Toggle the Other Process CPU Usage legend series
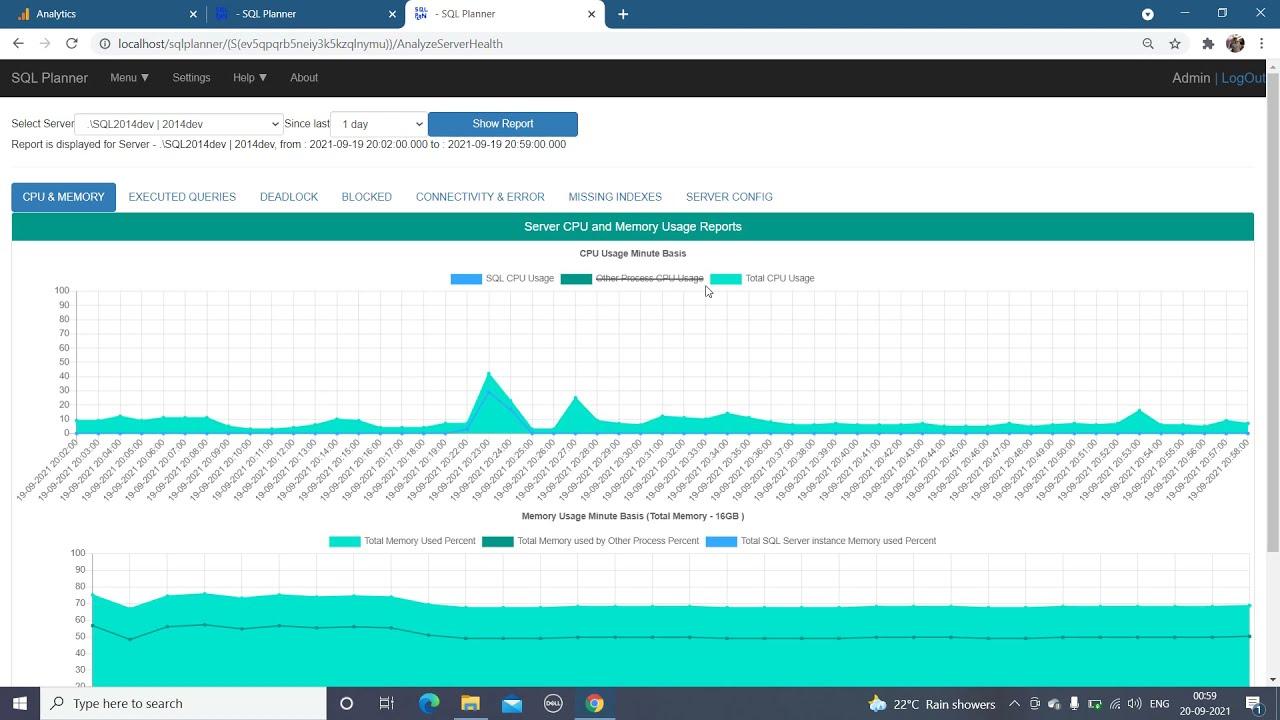This screenshot has height=720, width=1280. (632, 279)
